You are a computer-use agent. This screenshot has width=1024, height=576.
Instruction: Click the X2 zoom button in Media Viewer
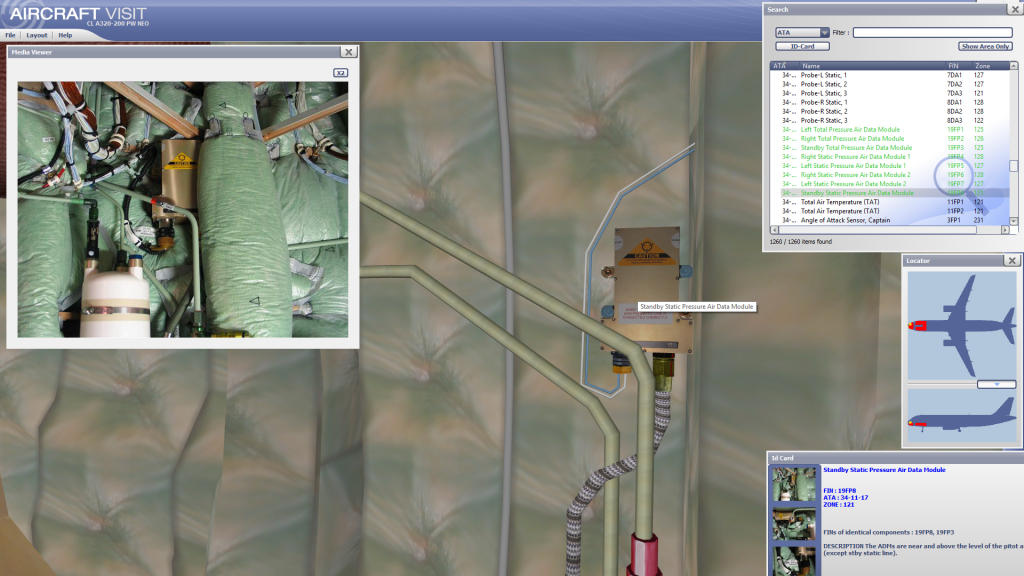tap(340, 72)
